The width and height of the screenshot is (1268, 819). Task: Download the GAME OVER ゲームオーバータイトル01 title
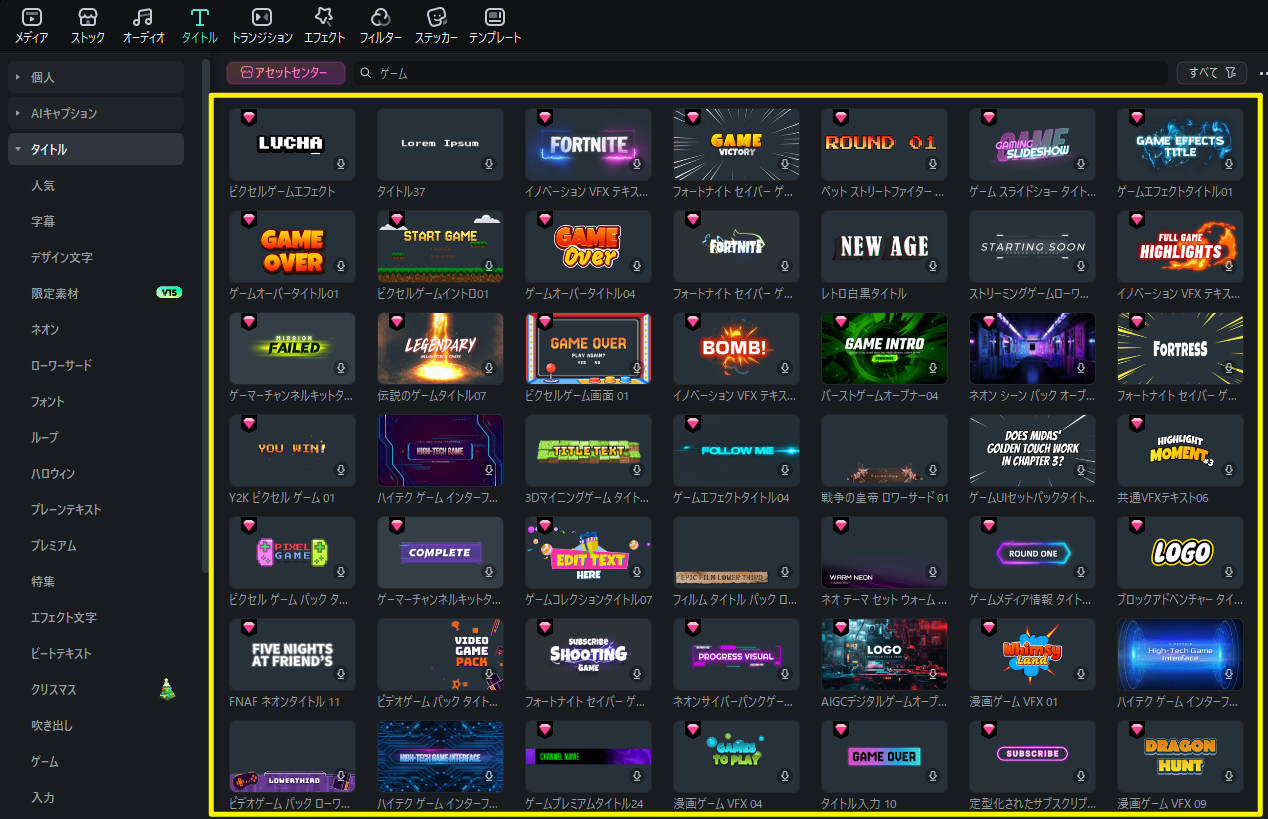(x=341, y=266)
